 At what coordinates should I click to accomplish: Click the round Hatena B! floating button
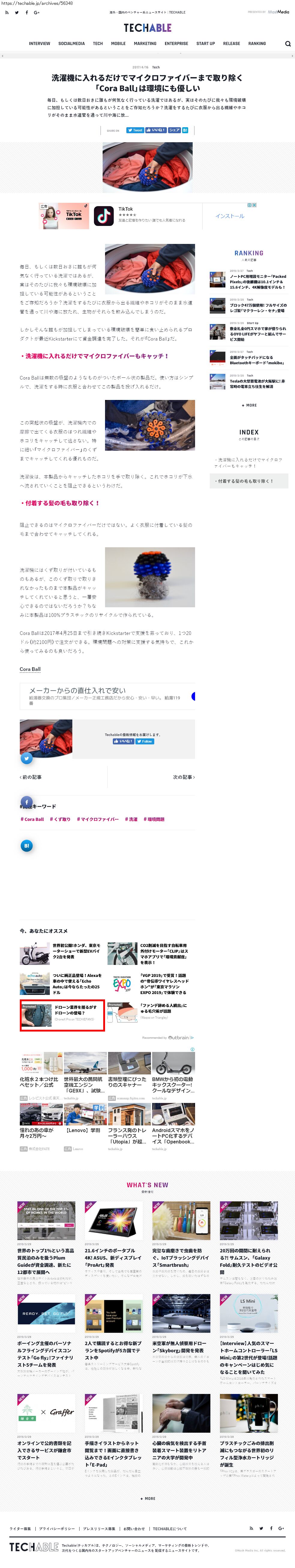click(27, 846)
